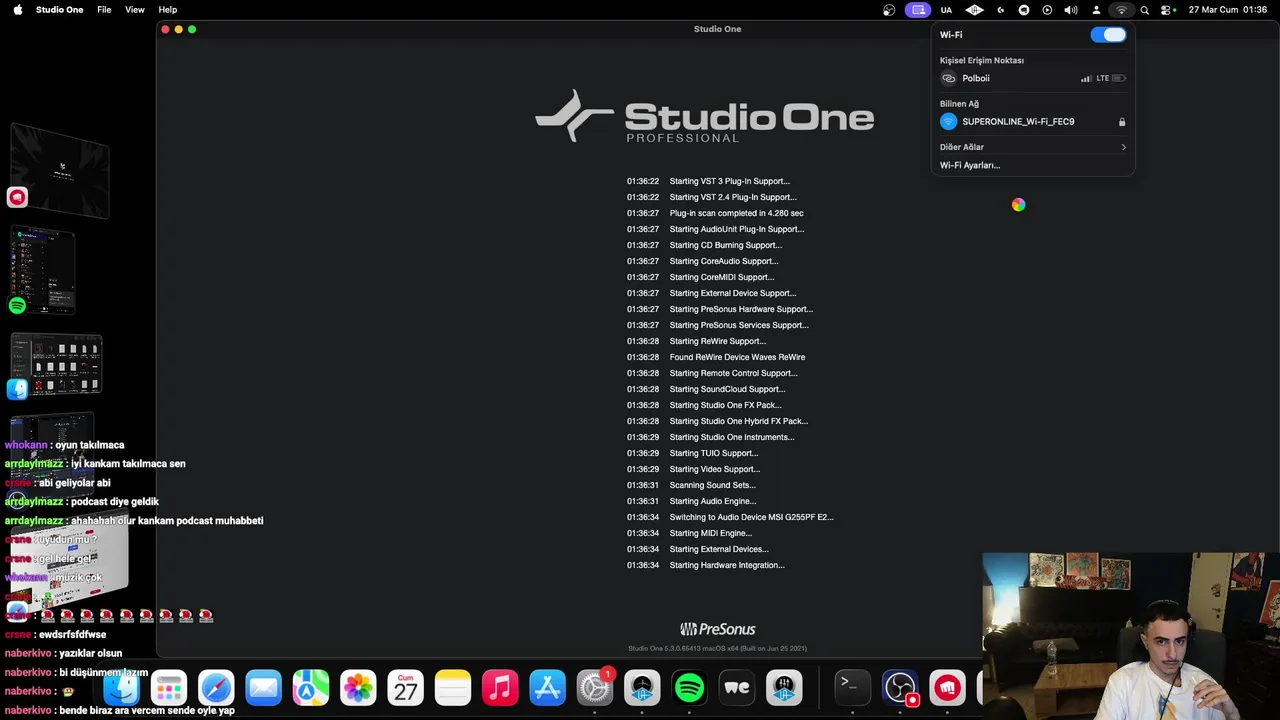Expand Diğer Ağlar networks list
The height and width of the screenshot is (720, 1280).
click(x=1033, y=147)
